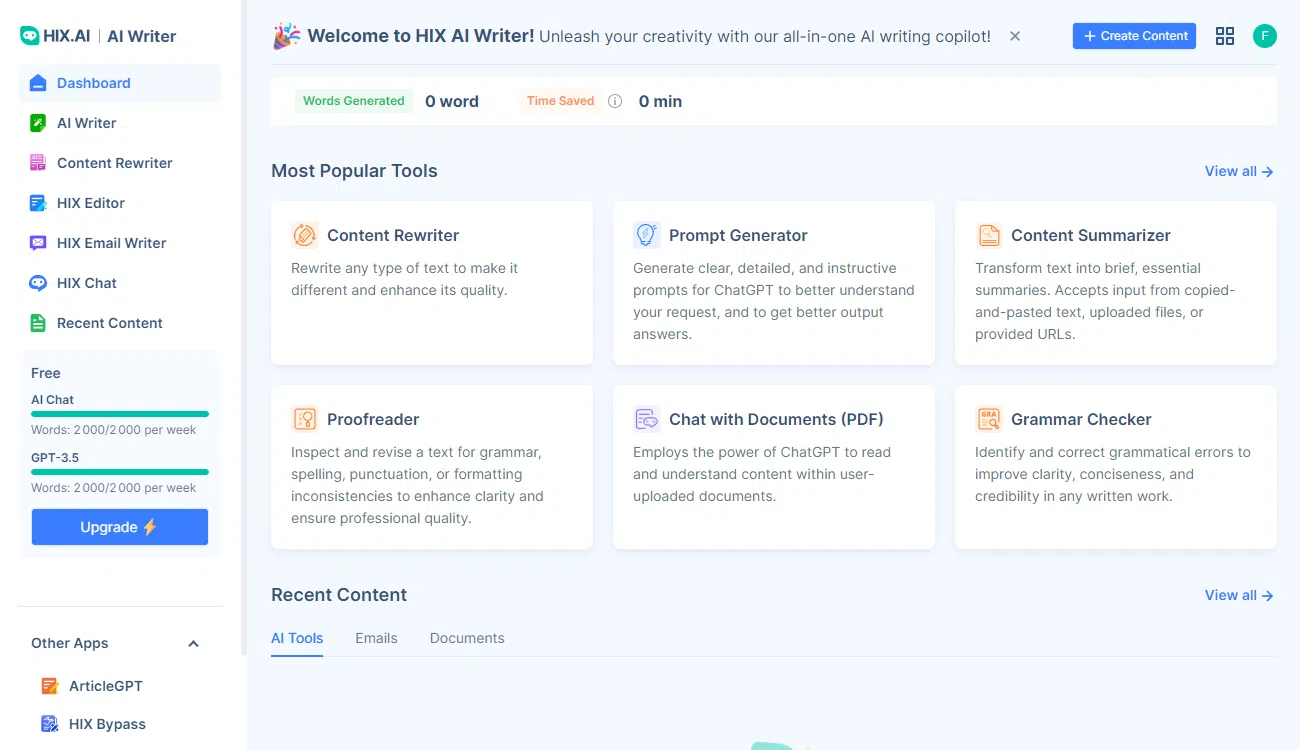Select HIX Email Writer in sidebar

pos(111,243)
